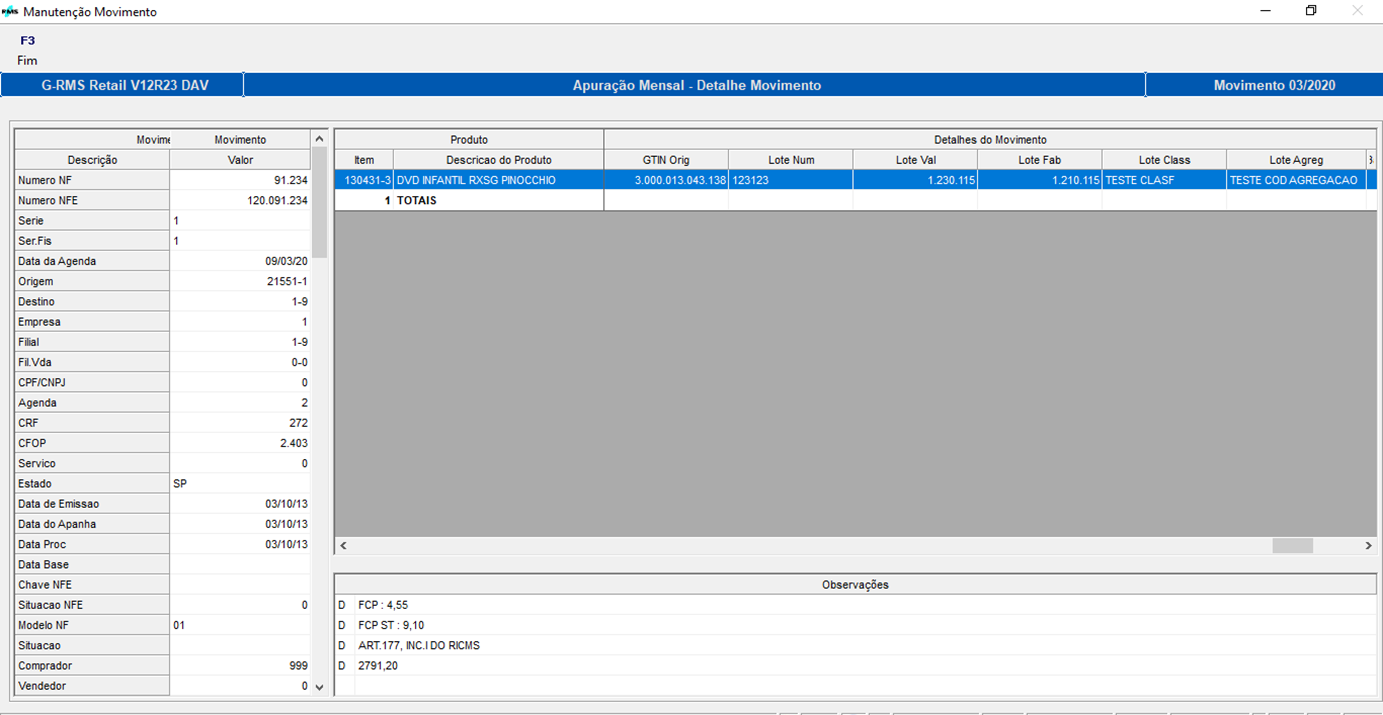Click the CPF/CNPJ row label
The height and width of the screenshot is (715, 1383).
(92, 382)
